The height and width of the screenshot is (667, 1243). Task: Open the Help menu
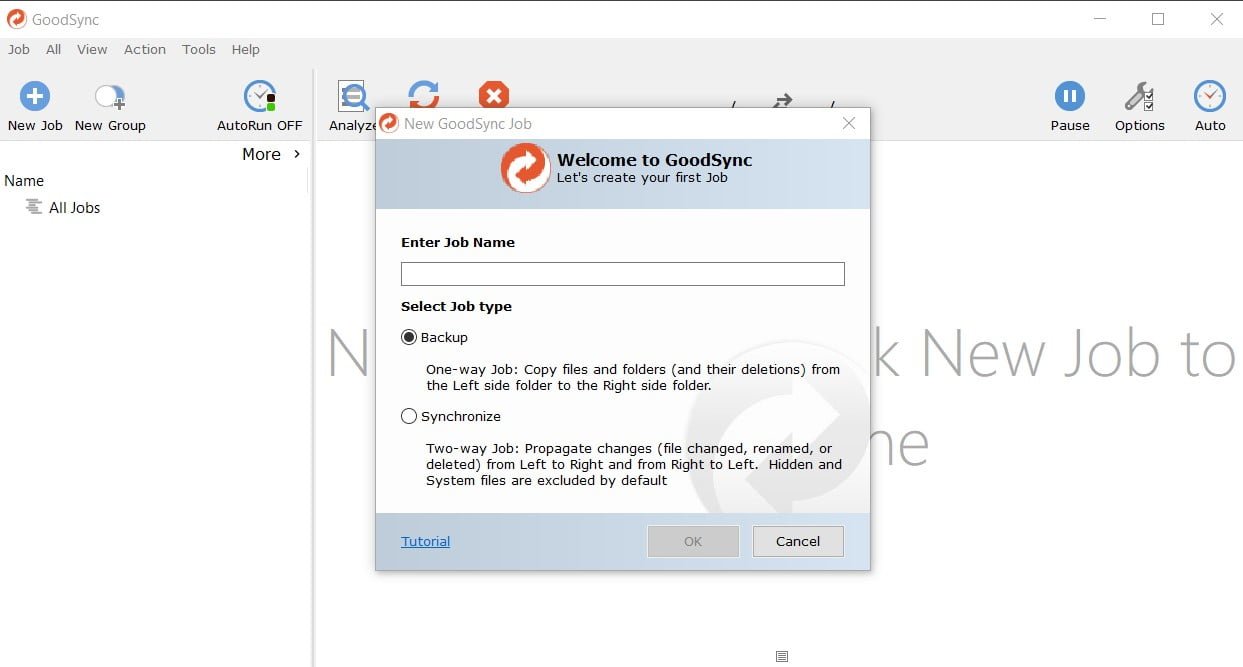(246, 49)
